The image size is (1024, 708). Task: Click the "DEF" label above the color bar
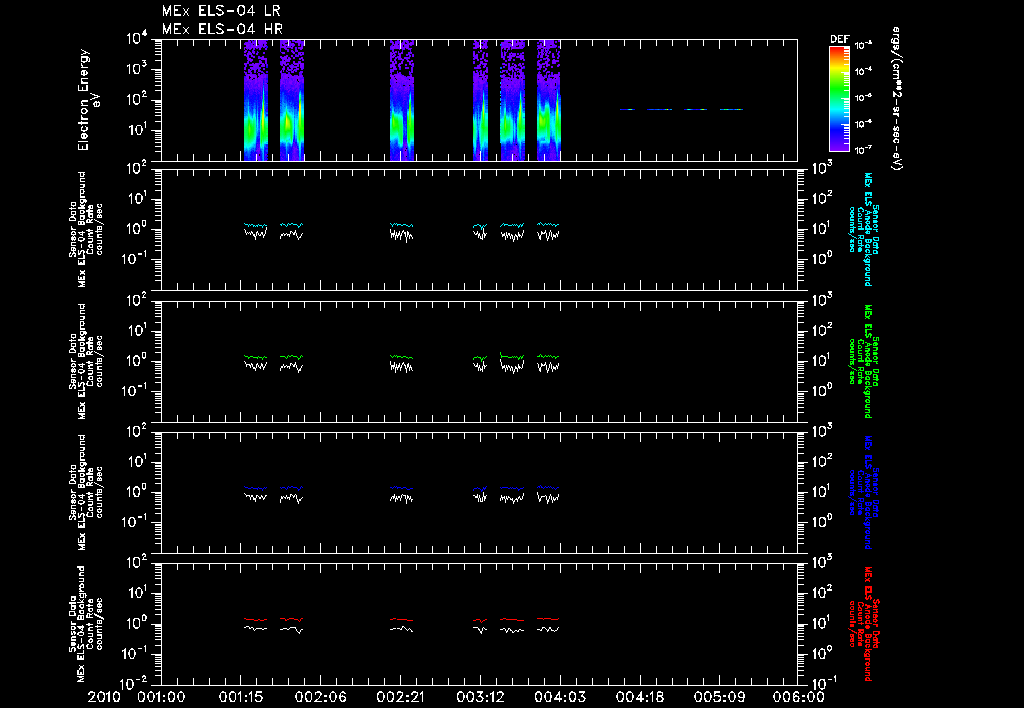(839, 39)
